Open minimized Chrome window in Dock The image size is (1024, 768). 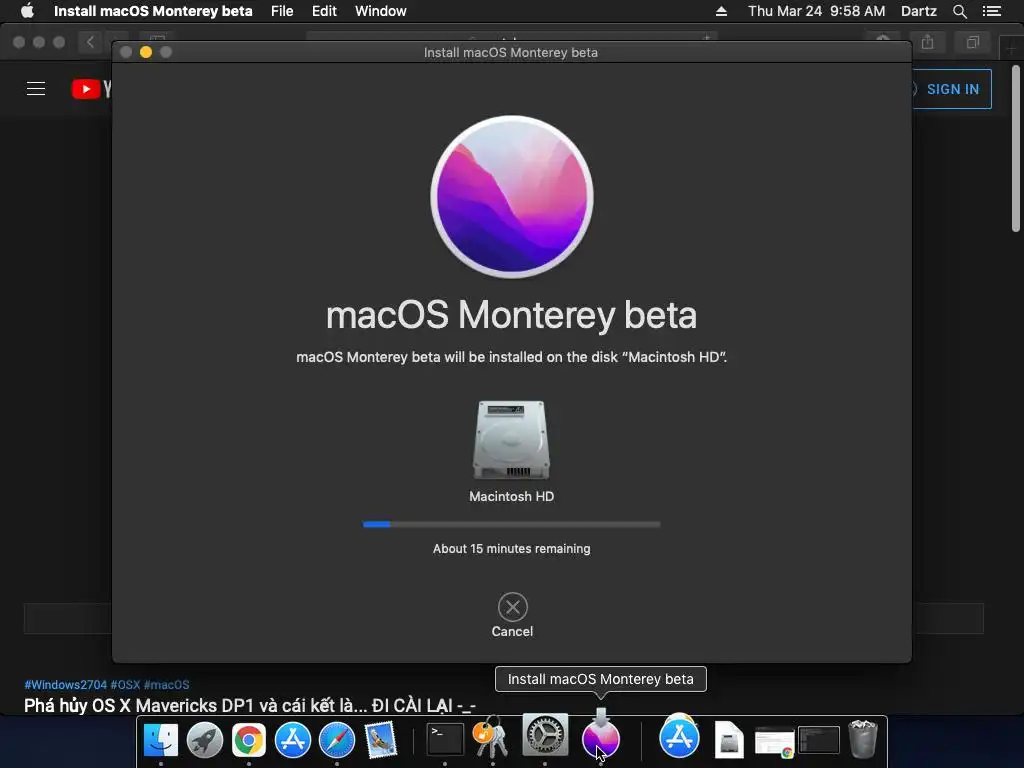point(775,741)
